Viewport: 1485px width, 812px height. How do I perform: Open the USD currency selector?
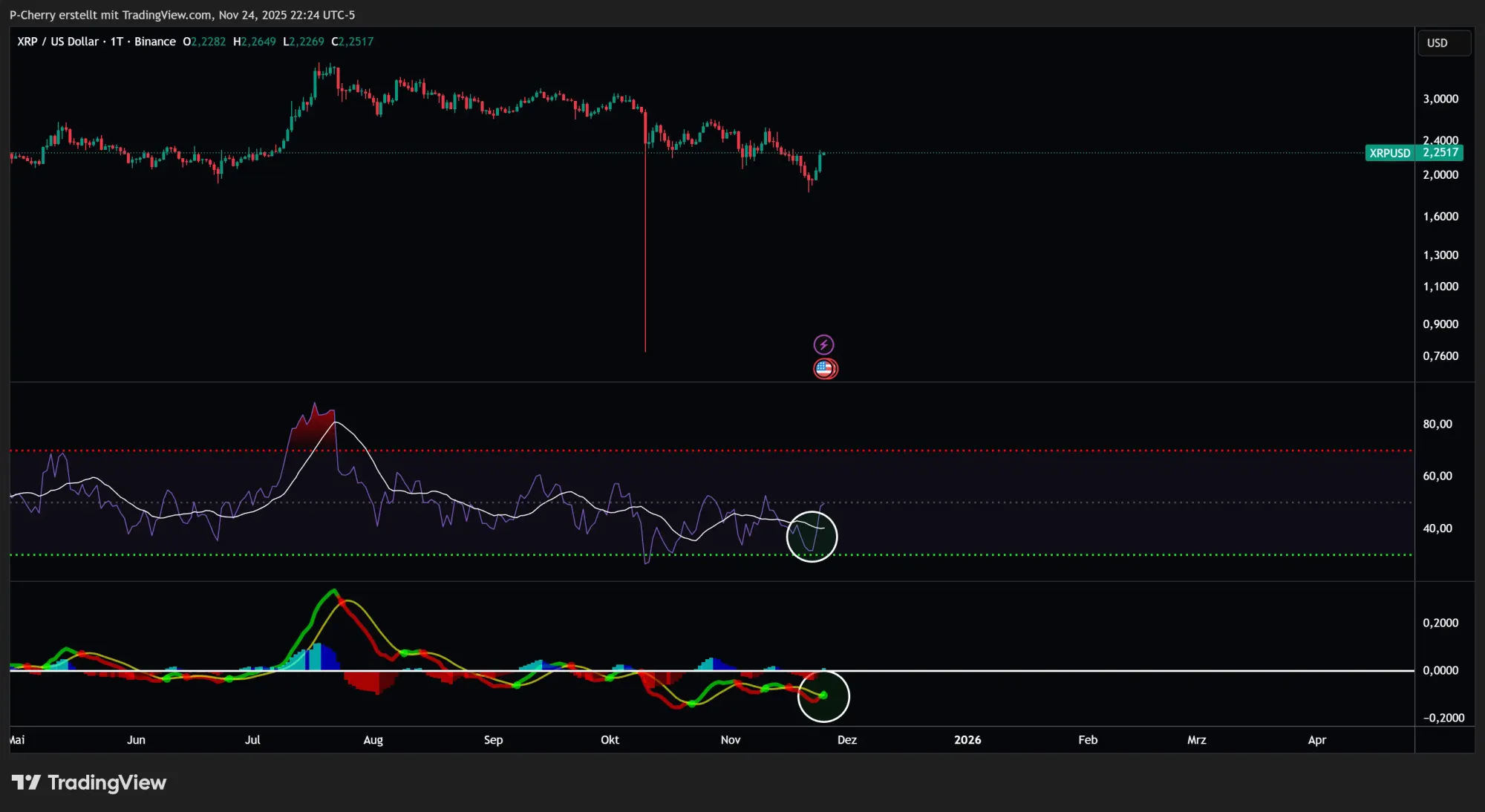click(x=1443, y=42)
